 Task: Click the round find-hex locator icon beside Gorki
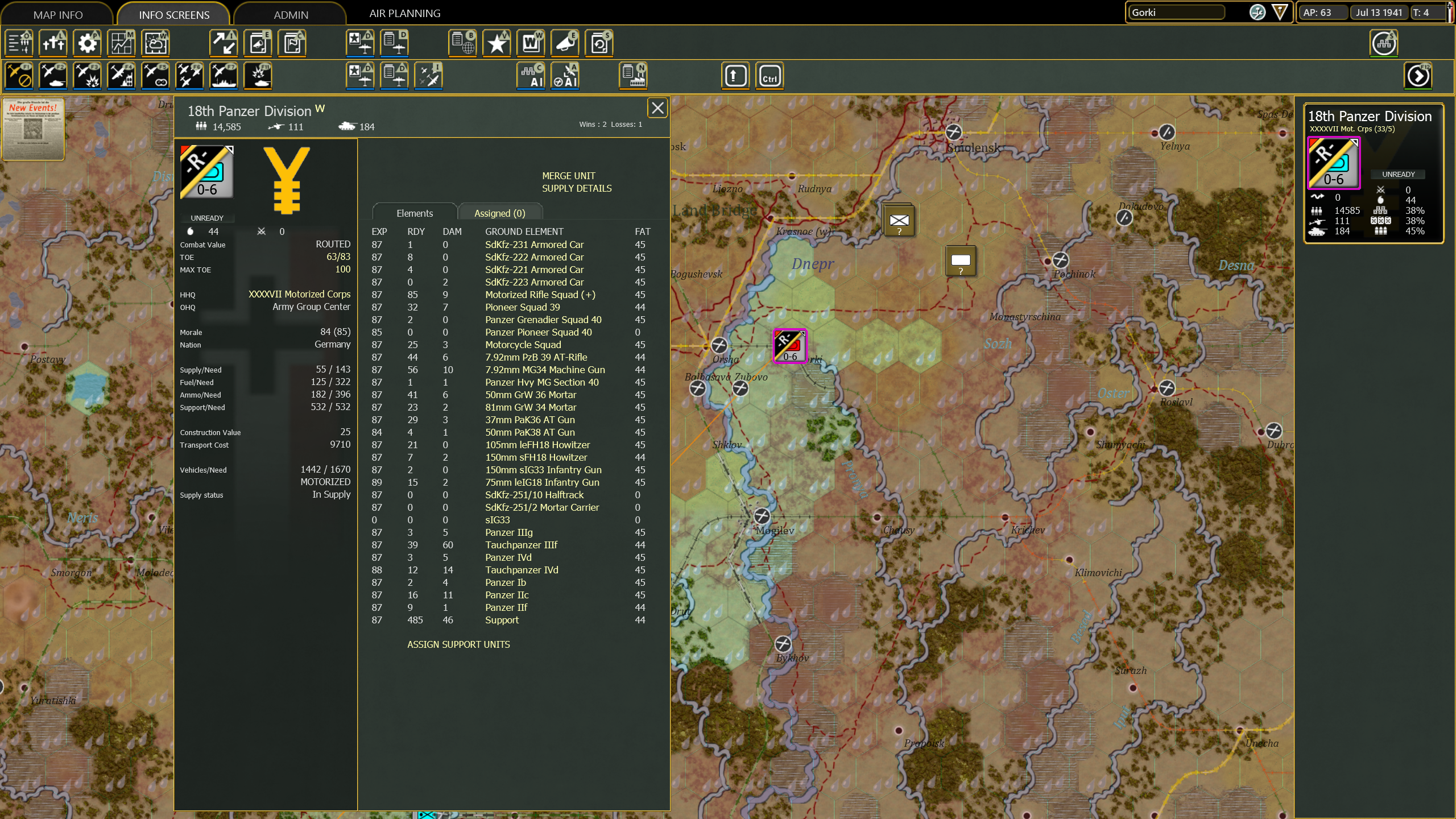coord(1258,12)
